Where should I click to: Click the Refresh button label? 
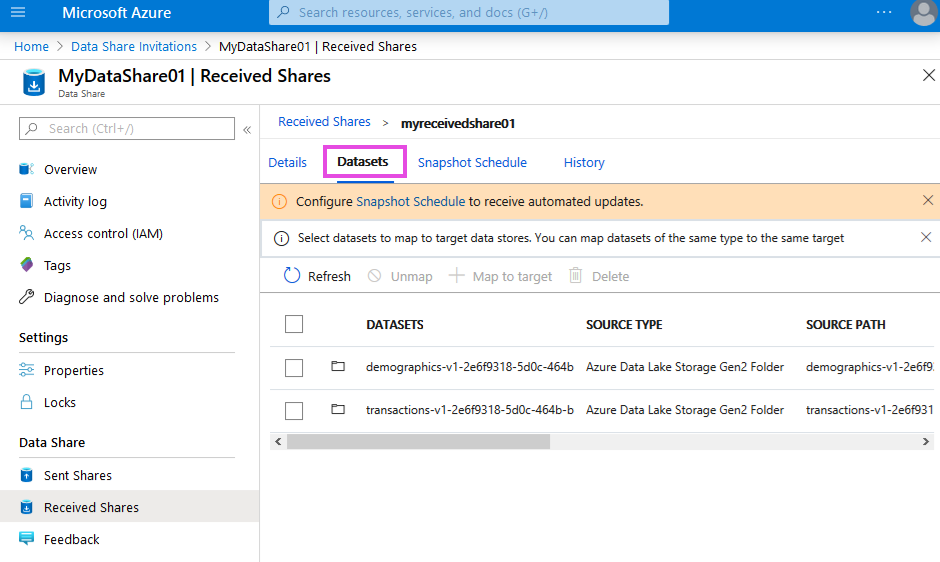329,276
